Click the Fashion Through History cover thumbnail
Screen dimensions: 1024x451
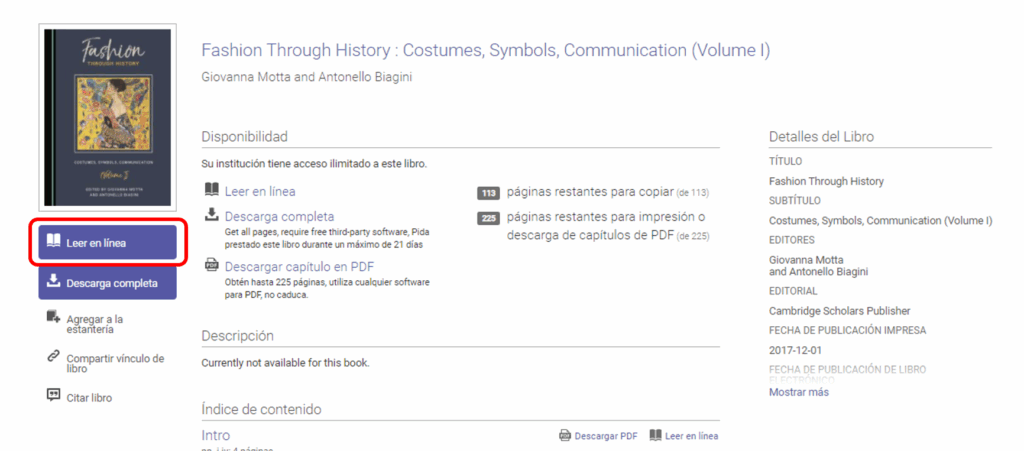coord(107,116)
